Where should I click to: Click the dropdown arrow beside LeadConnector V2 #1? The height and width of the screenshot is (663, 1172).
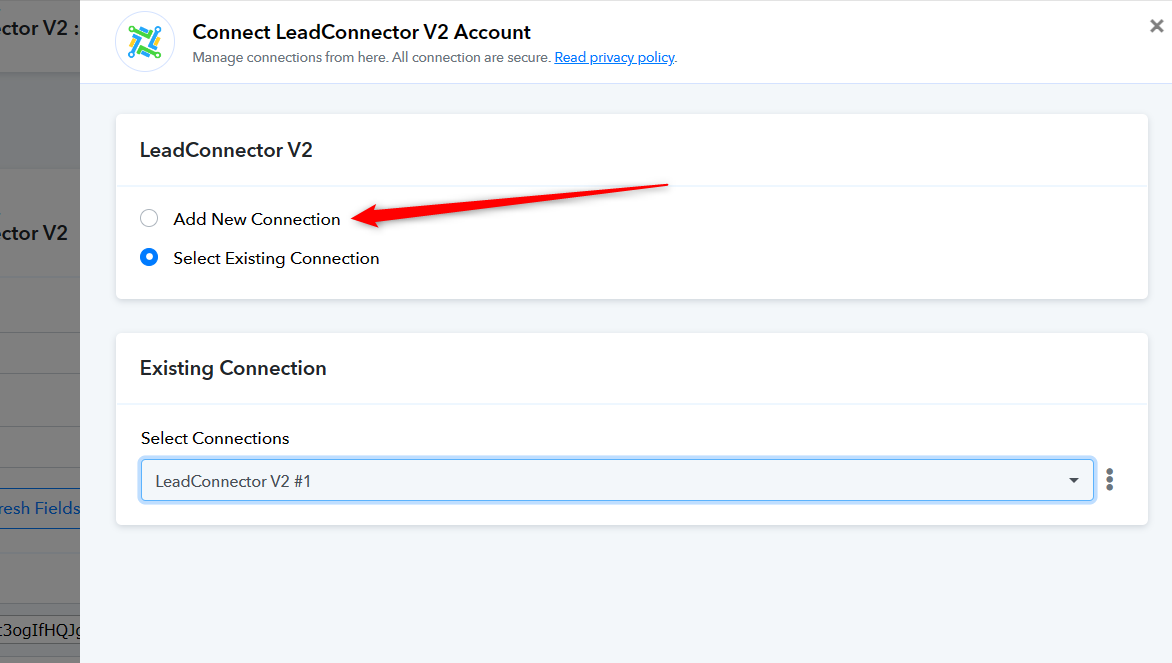tap(1073, 480)
